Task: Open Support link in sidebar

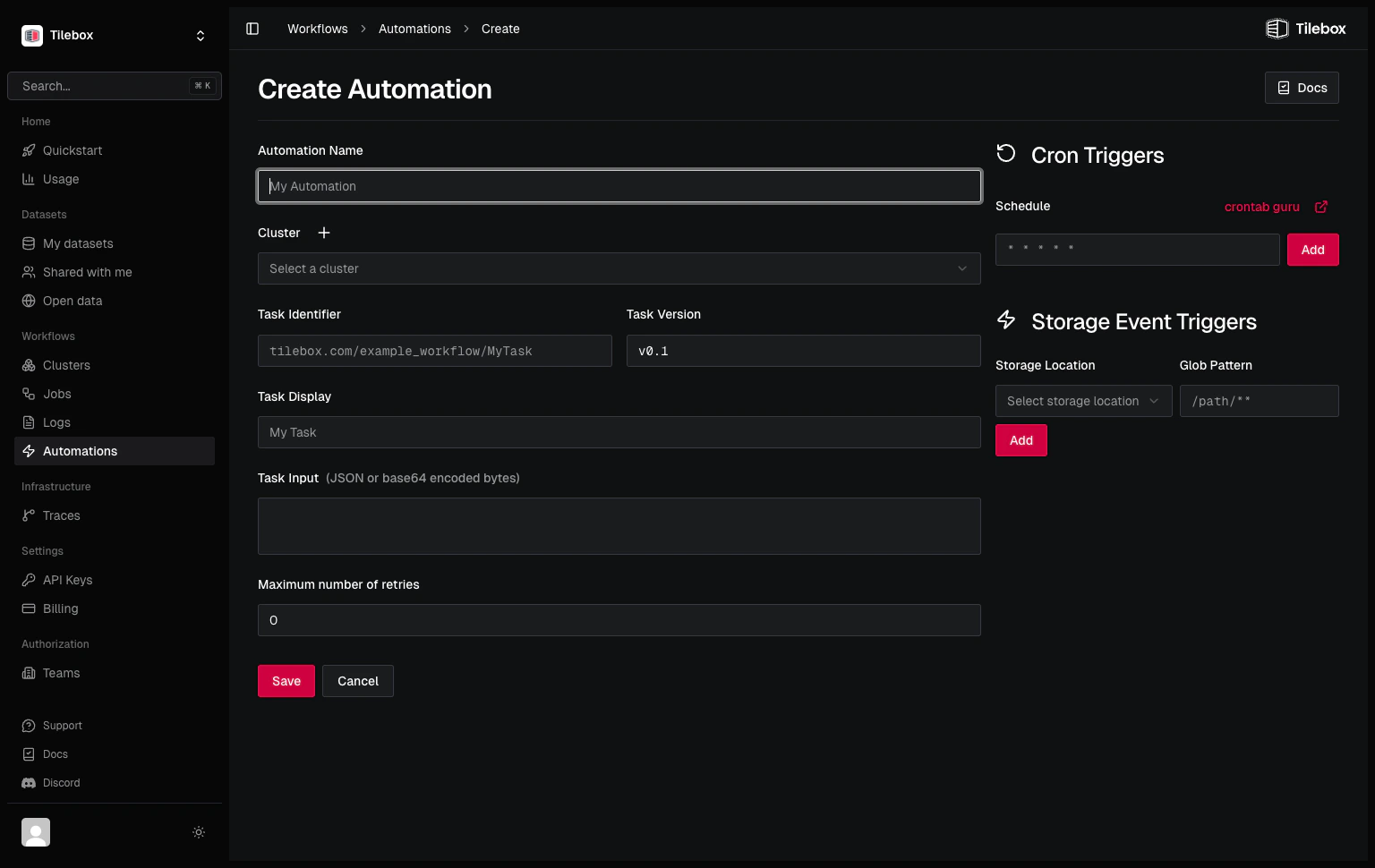Action: pos(115,726)
